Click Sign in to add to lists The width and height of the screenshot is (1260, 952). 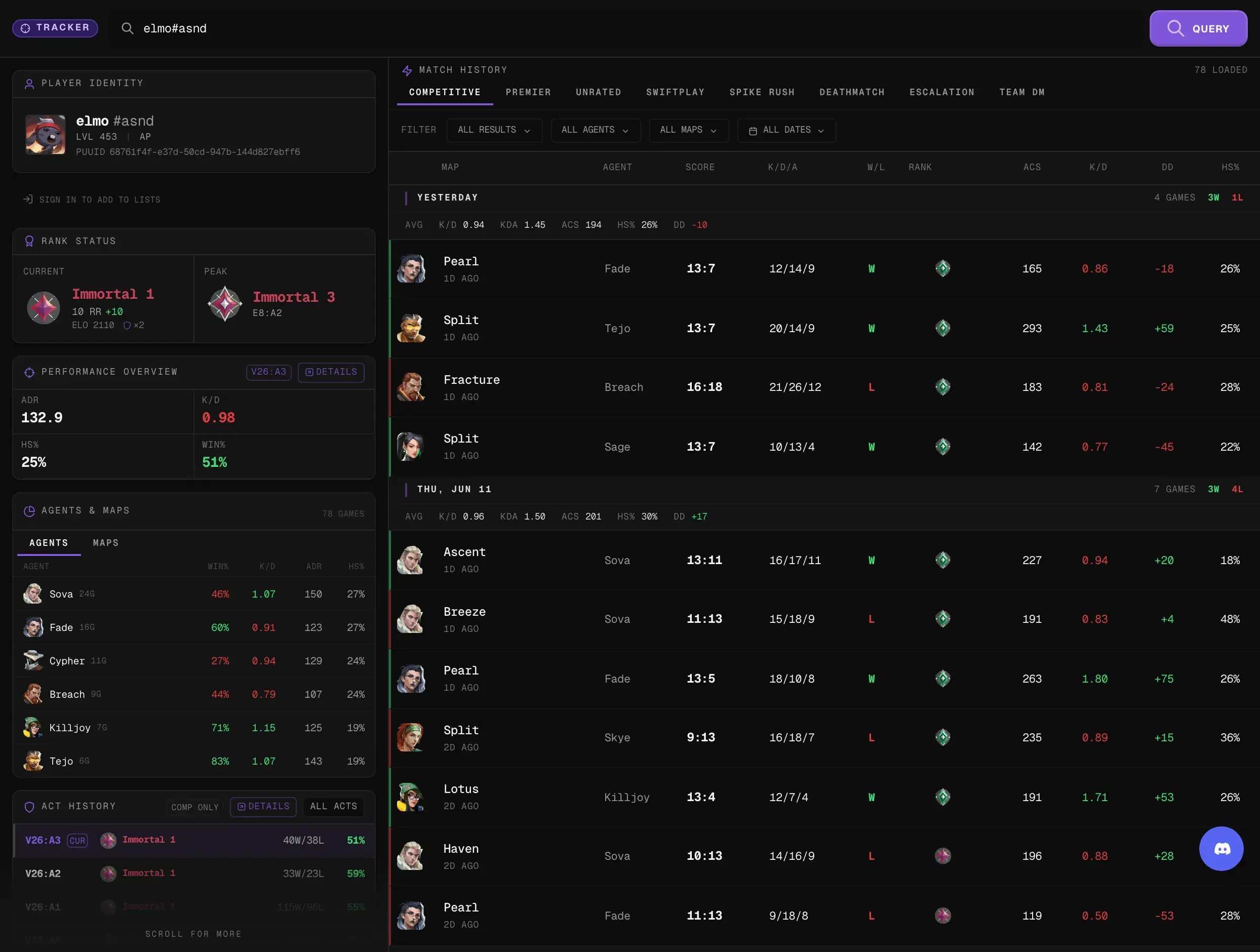tap(92, 200)
